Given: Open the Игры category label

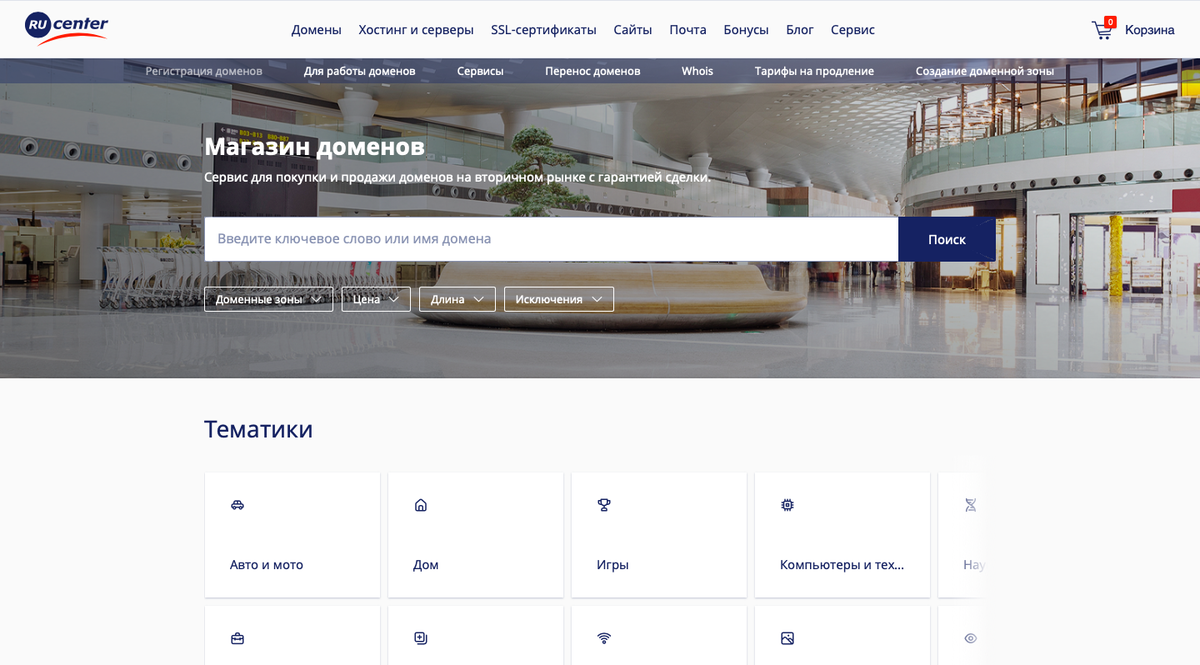Looking at the screenshot, I should click(613, 565).
